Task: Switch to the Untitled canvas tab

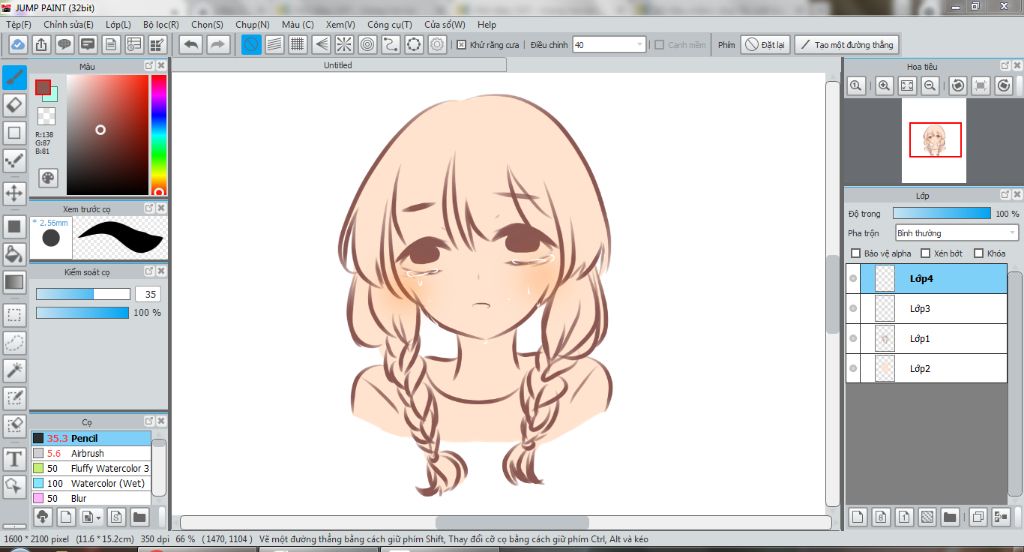Action: click(x=338, y=65)
